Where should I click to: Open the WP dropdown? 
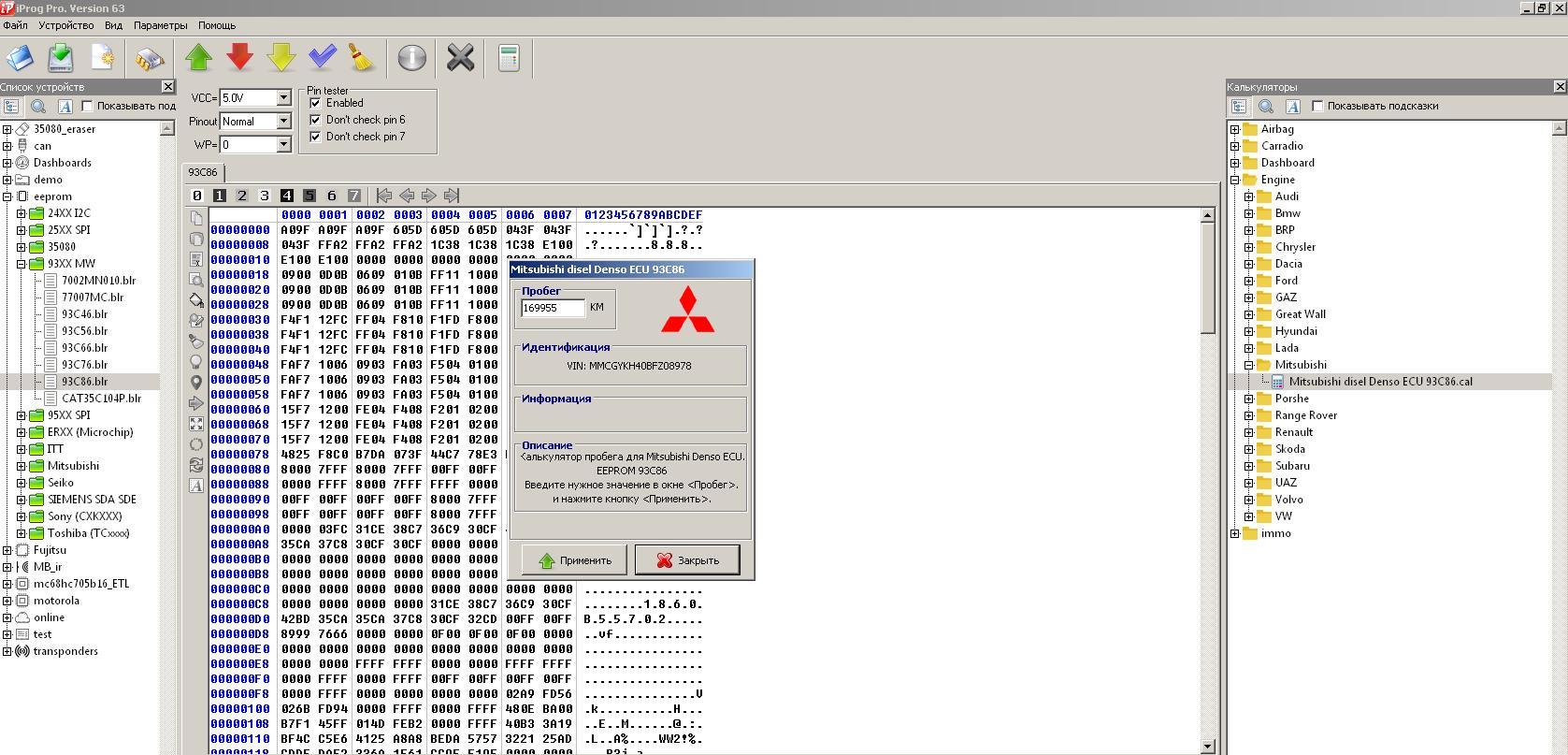(x=282, y=145)
